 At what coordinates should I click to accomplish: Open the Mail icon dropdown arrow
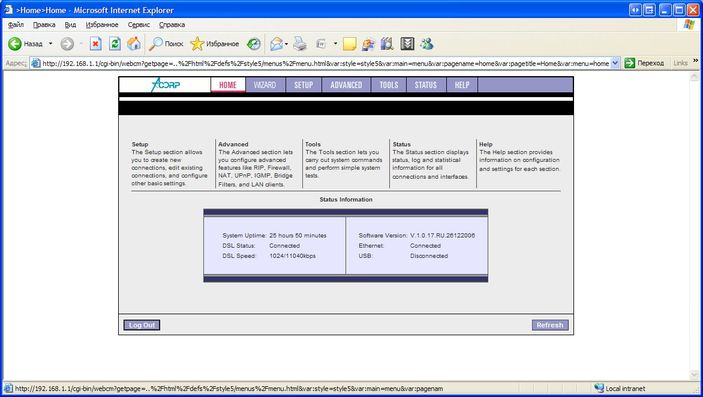286,44
